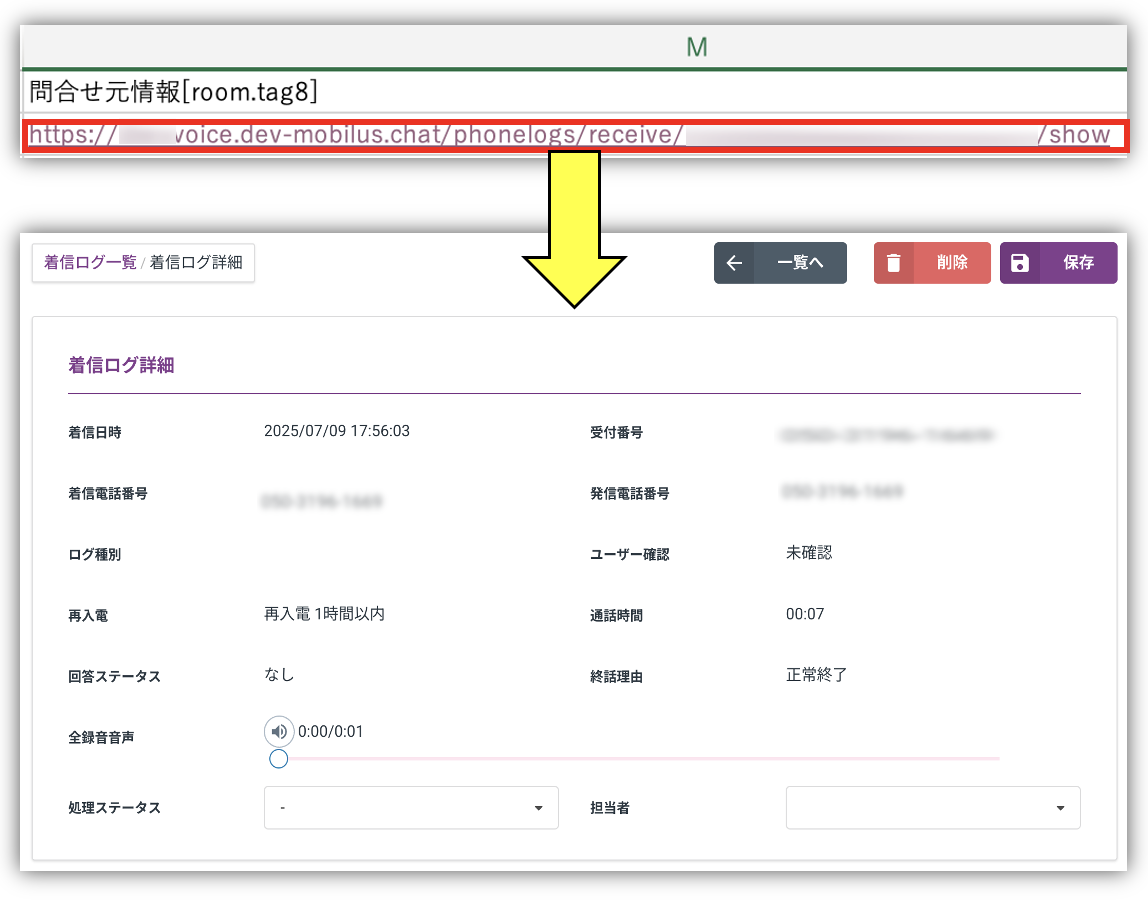
Task: Open the phonelogs receive URL link
Action: 570,135
